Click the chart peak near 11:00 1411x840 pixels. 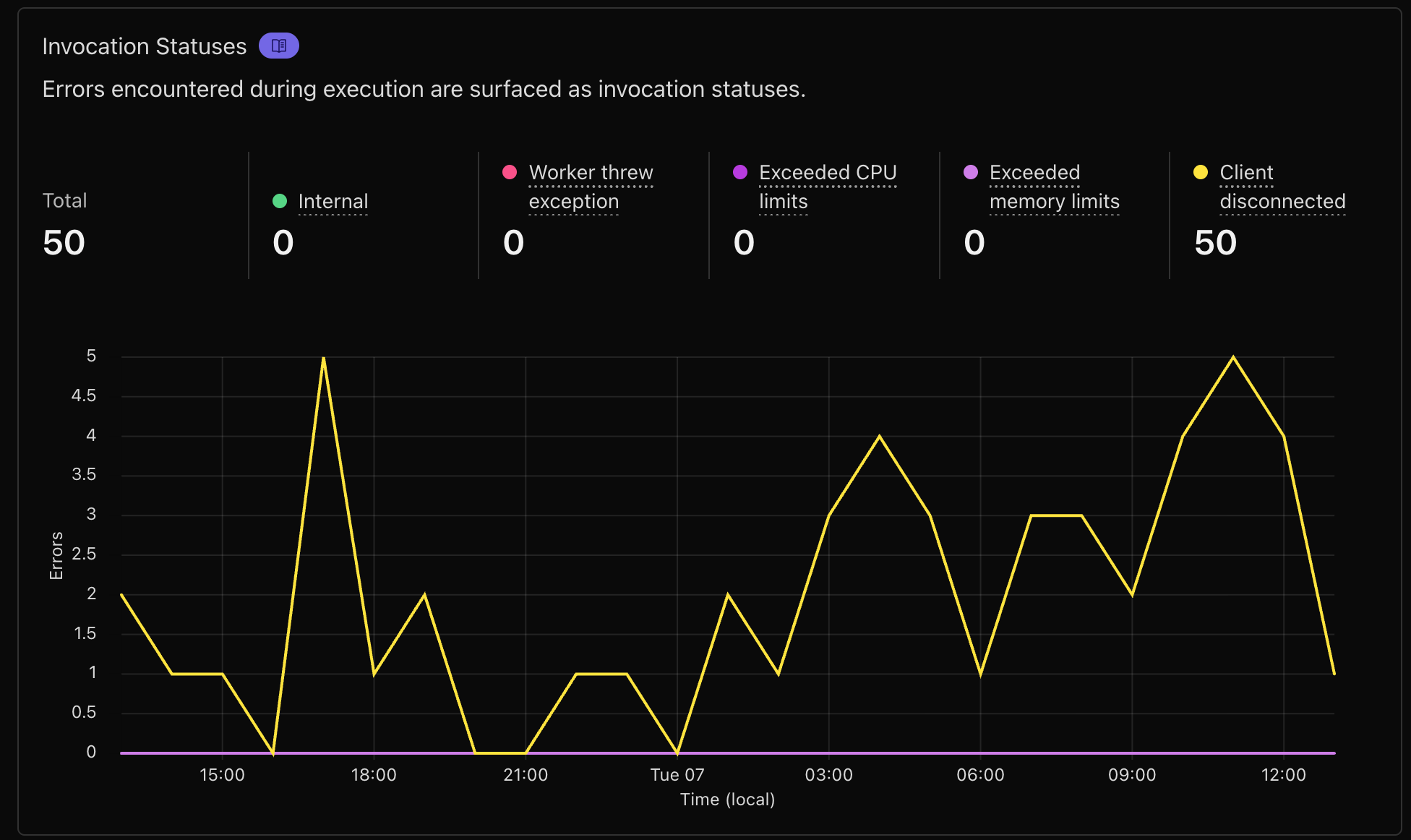point(1233,358)
